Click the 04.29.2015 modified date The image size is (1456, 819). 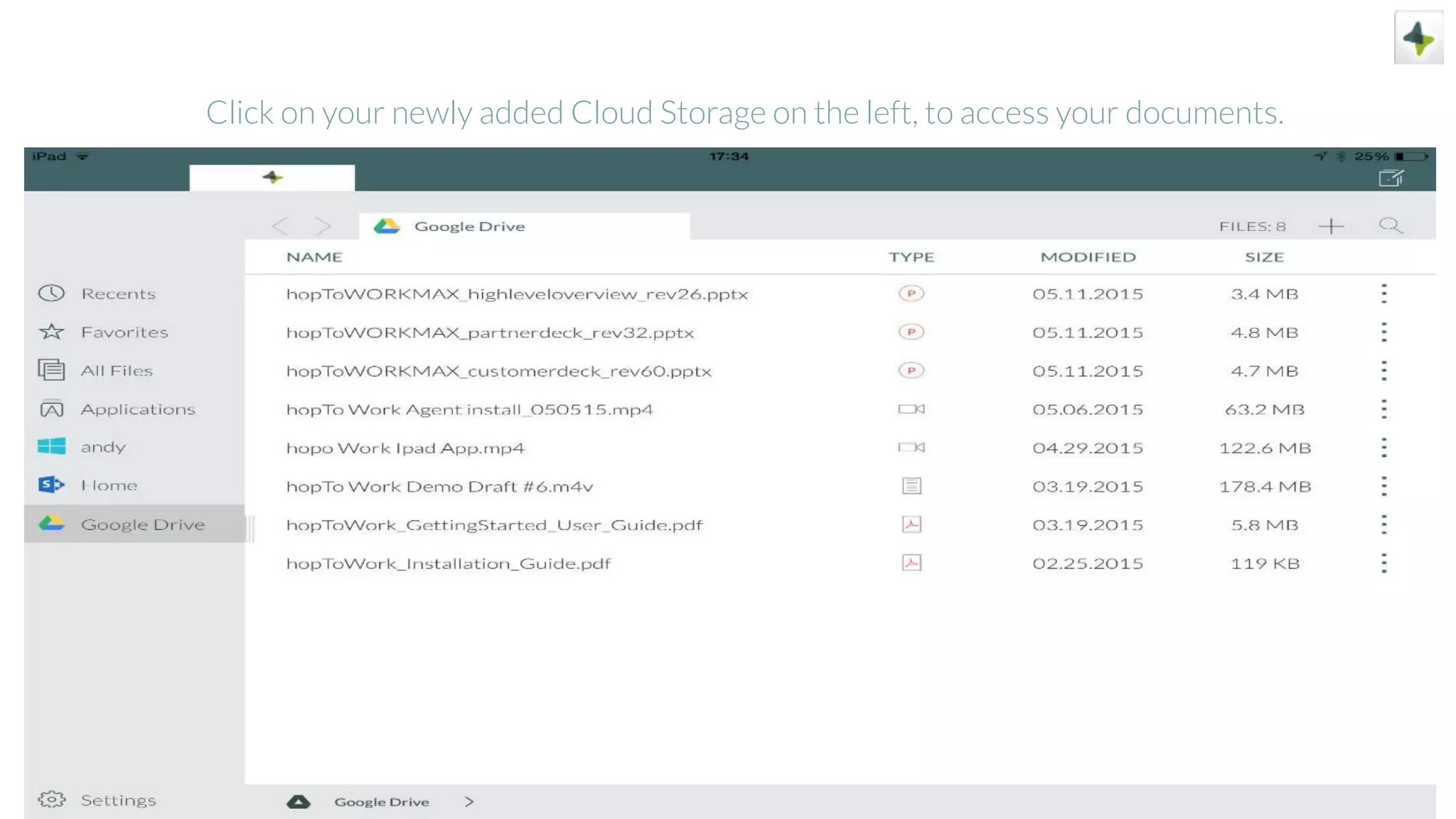pyautogui.click(x=1088, y=448)
